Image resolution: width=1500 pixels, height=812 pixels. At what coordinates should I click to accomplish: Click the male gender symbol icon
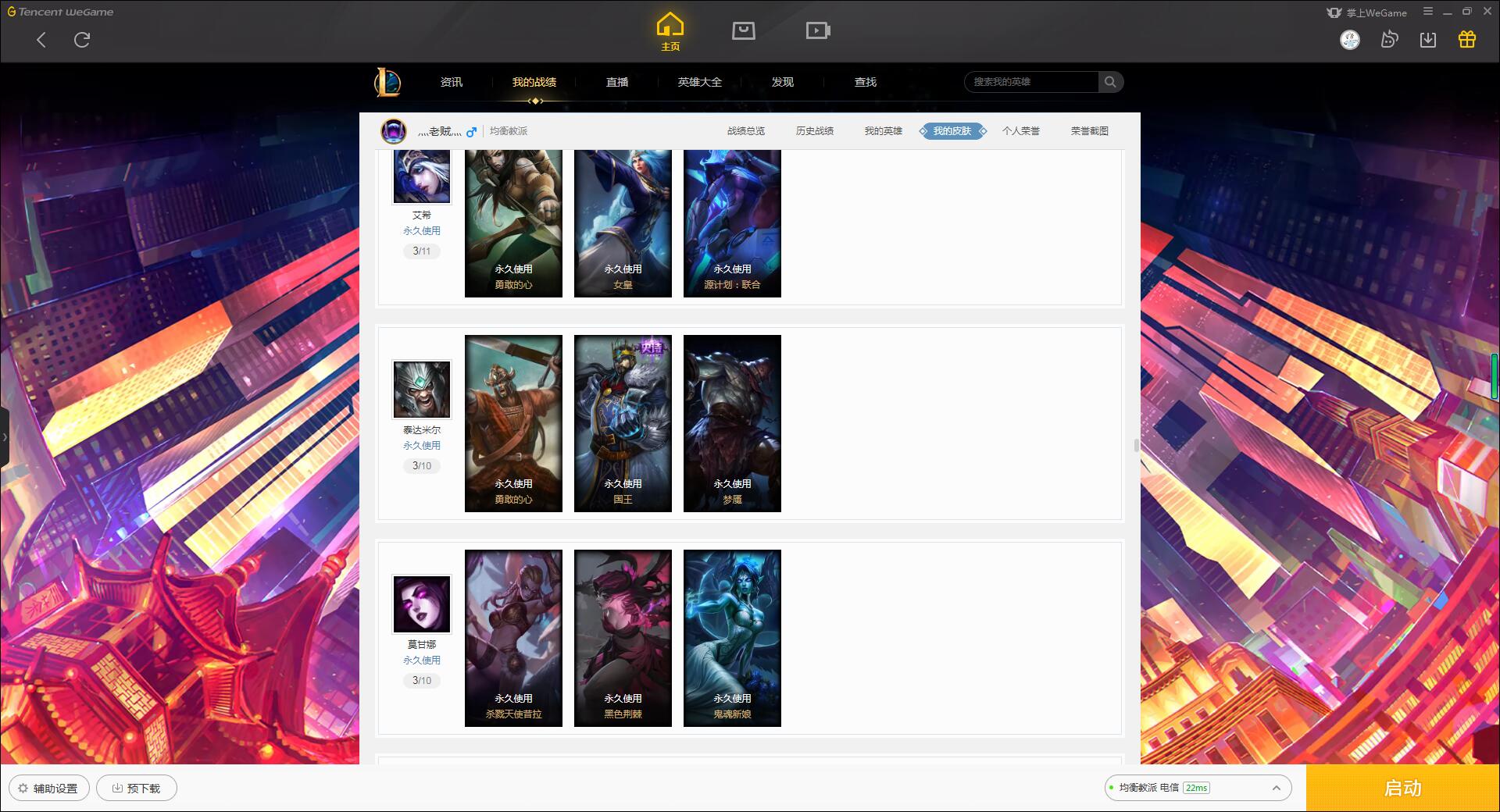point(471,132)
